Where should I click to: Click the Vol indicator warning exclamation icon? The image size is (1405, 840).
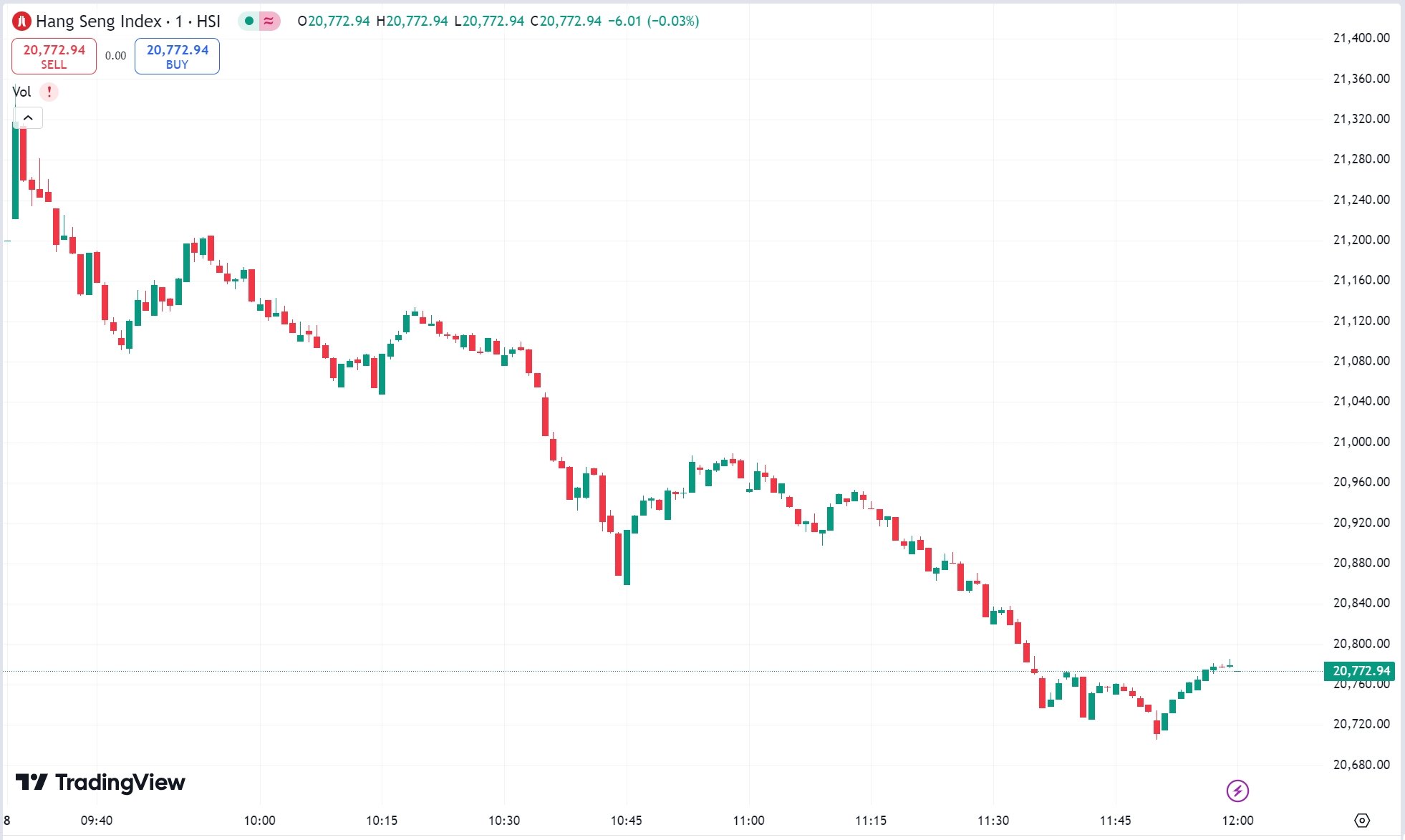(x=49, y=92)
